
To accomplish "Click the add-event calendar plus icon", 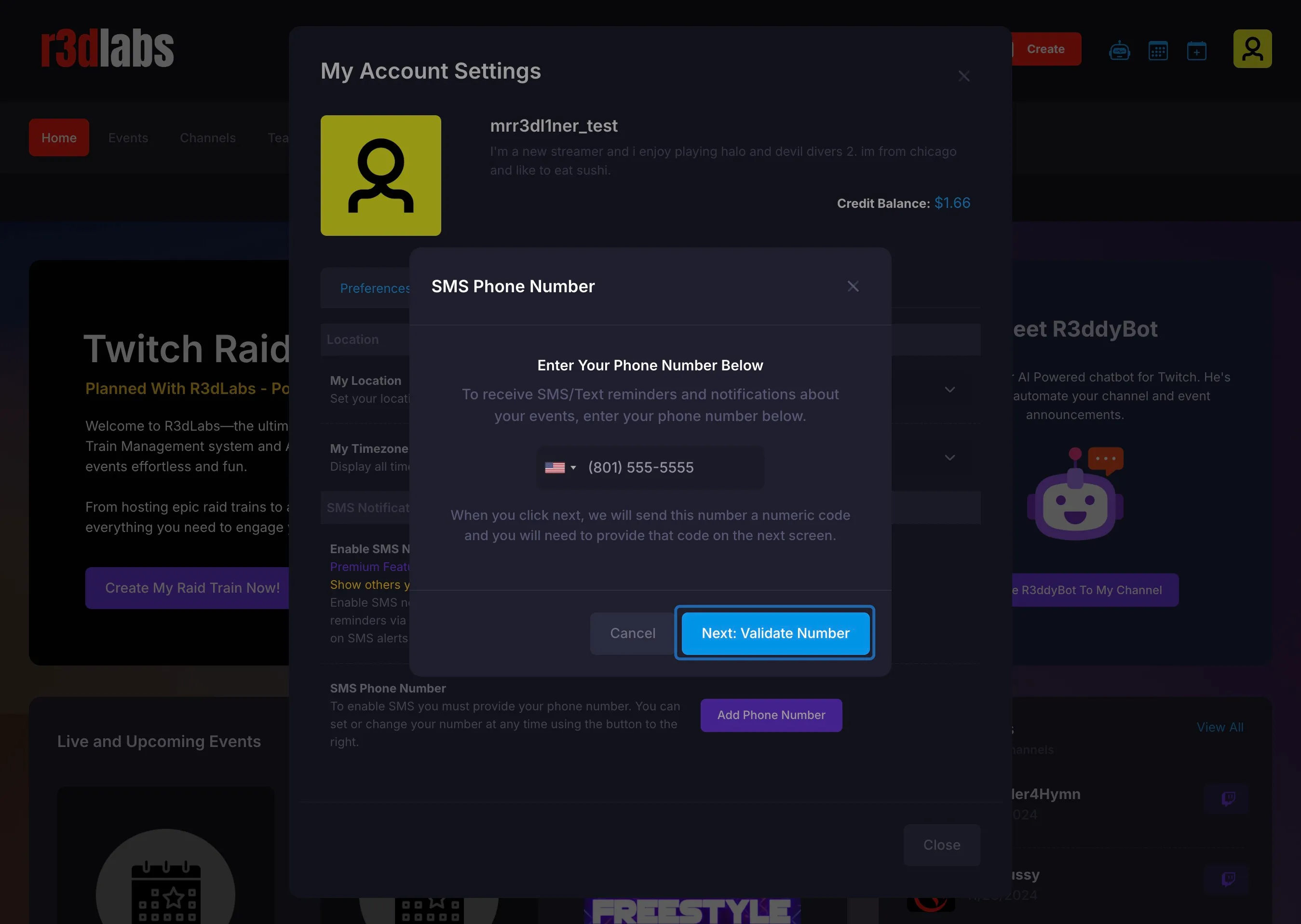I will coord(1196,51).
